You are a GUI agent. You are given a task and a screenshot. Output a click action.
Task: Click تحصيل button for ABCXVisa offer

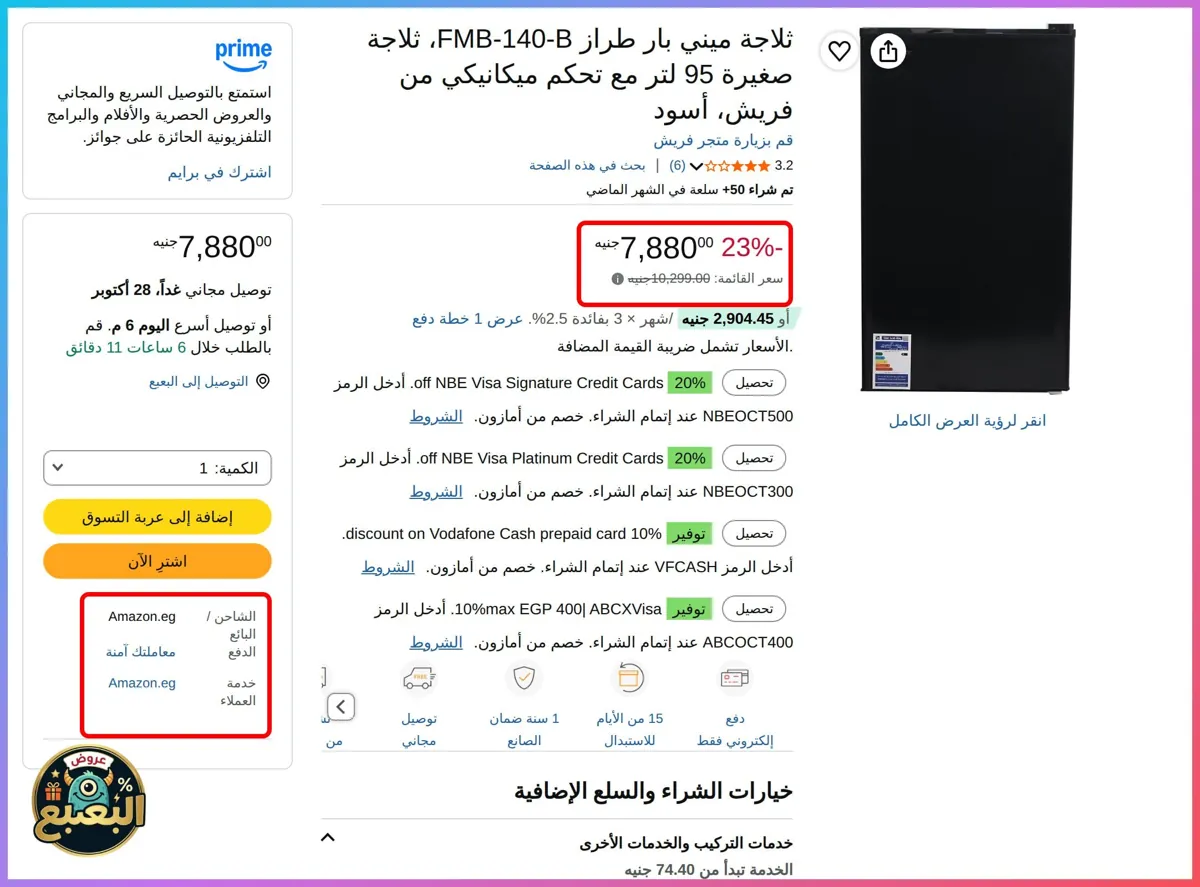[x=754, y=609]
